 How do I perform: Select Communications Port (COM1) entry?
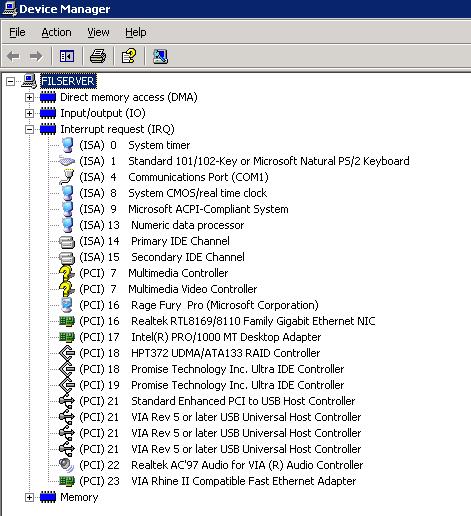pyautogui.click(x=174, y=177)
